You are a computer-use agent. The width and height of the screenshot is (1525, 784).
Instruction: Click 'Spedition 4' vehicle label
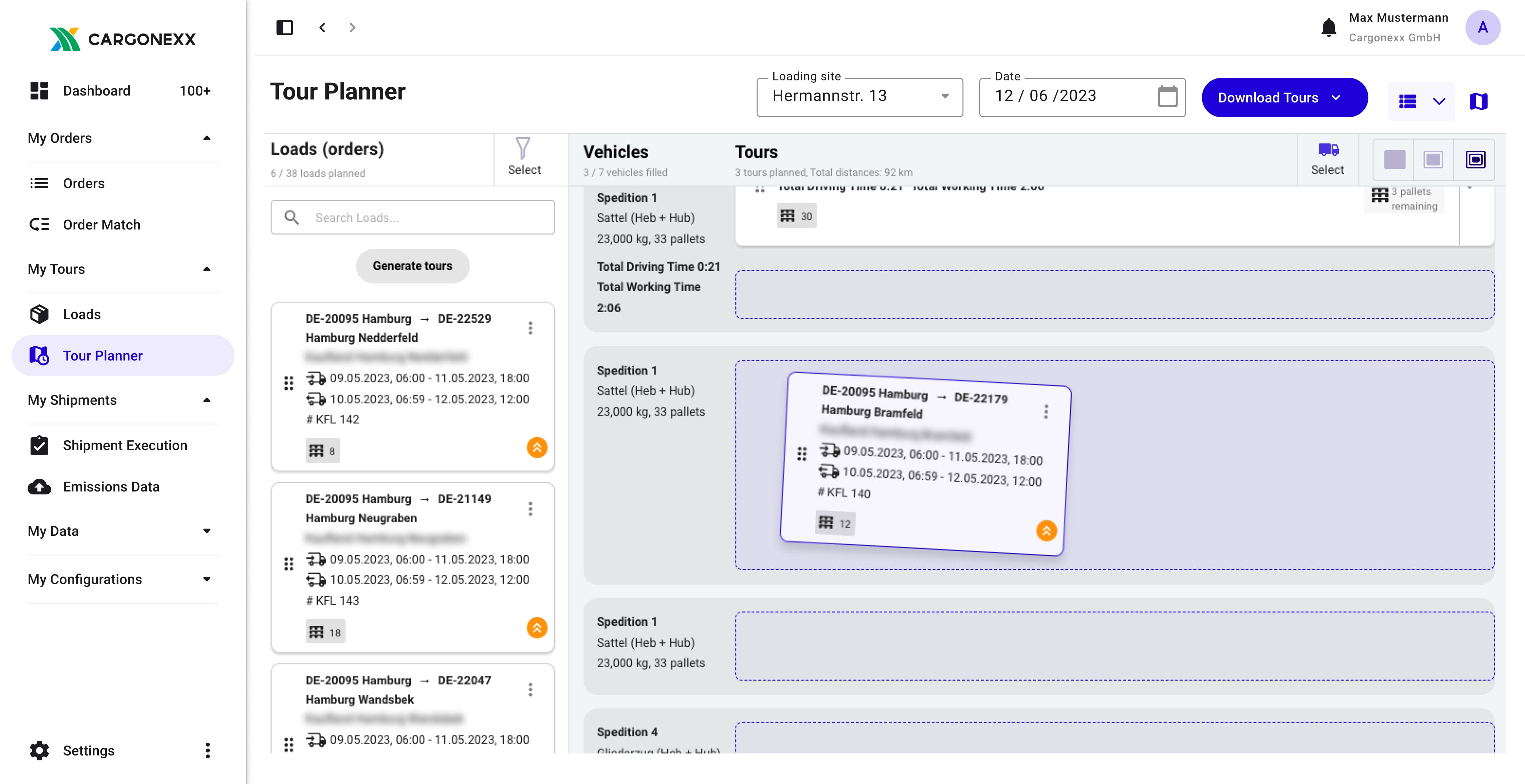626,732
